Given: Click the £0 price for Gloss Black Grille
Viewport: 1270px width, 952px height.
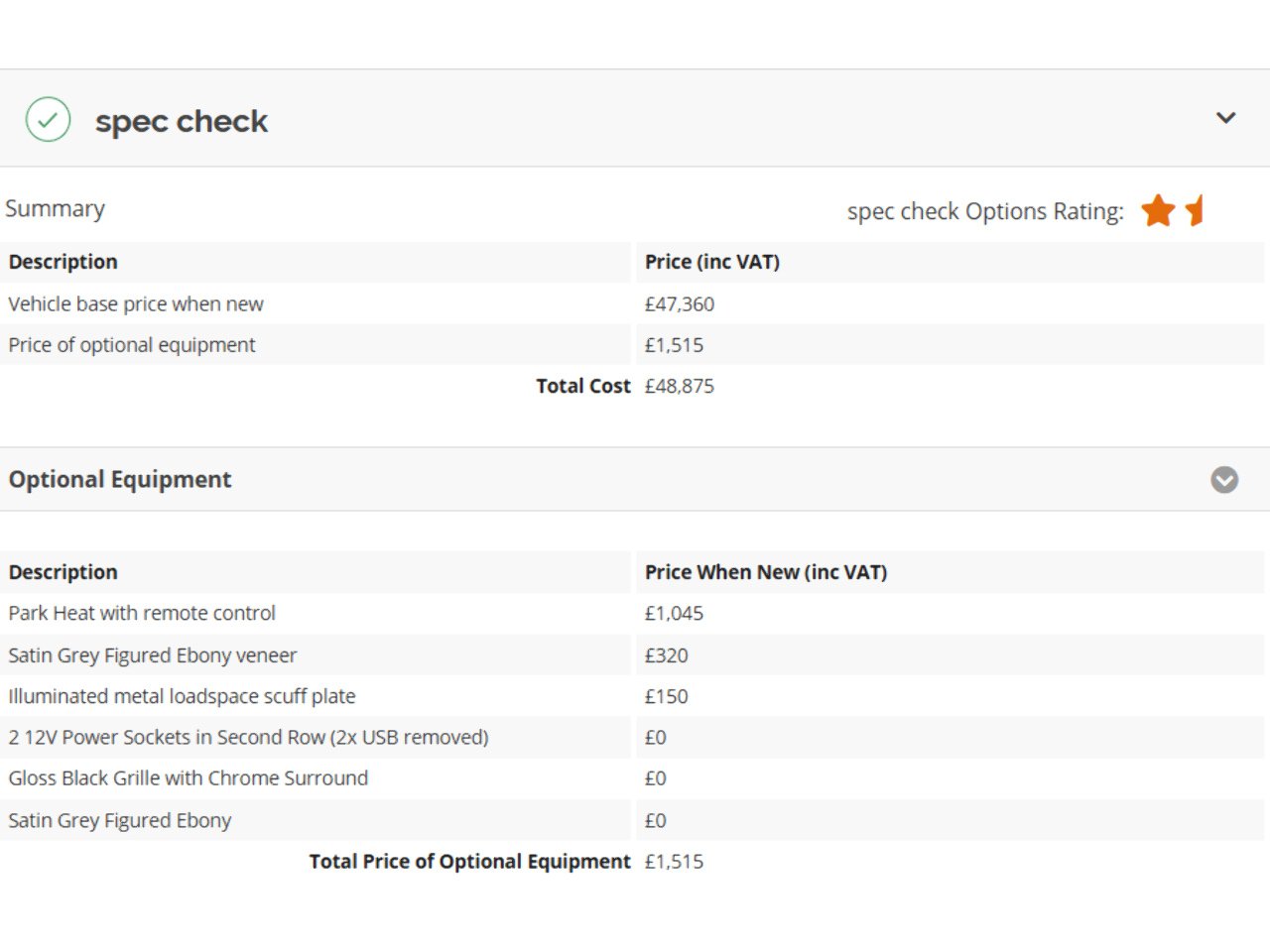Looking at the screenshot, I should pos(656,778).
